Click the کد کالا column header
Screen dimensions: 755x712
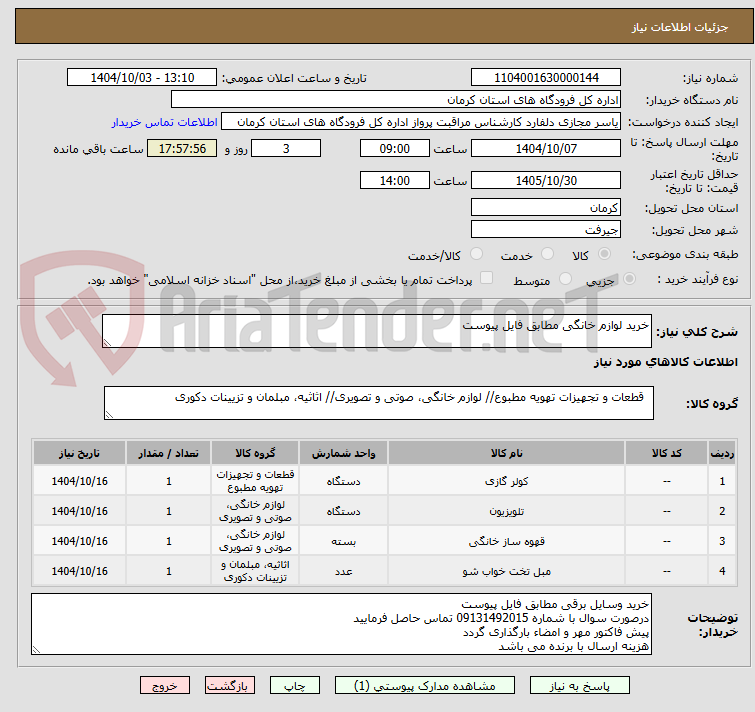click(x=666, y=453)
